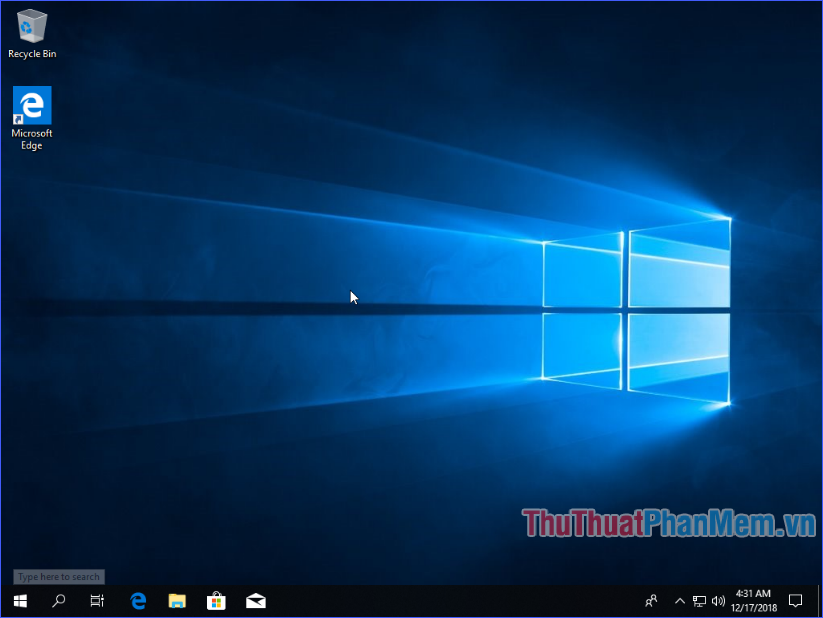Image resolution: width=823 pixels, height=618 pixels.
Task: Launch the Microsoft Store app
Action: 216,601
